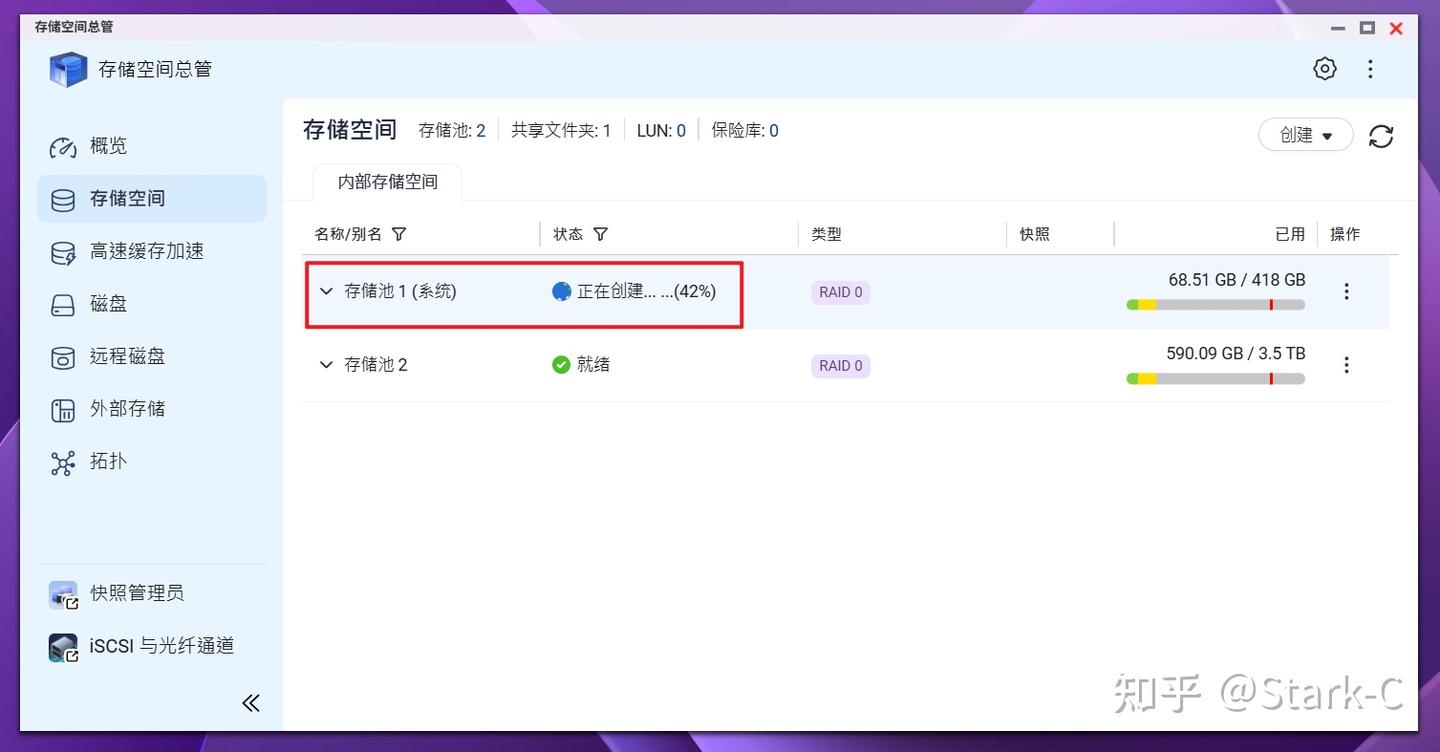Open the settings gear icon
Image resolution: width=1440 pixels, height=752 pixels.
1325,69
